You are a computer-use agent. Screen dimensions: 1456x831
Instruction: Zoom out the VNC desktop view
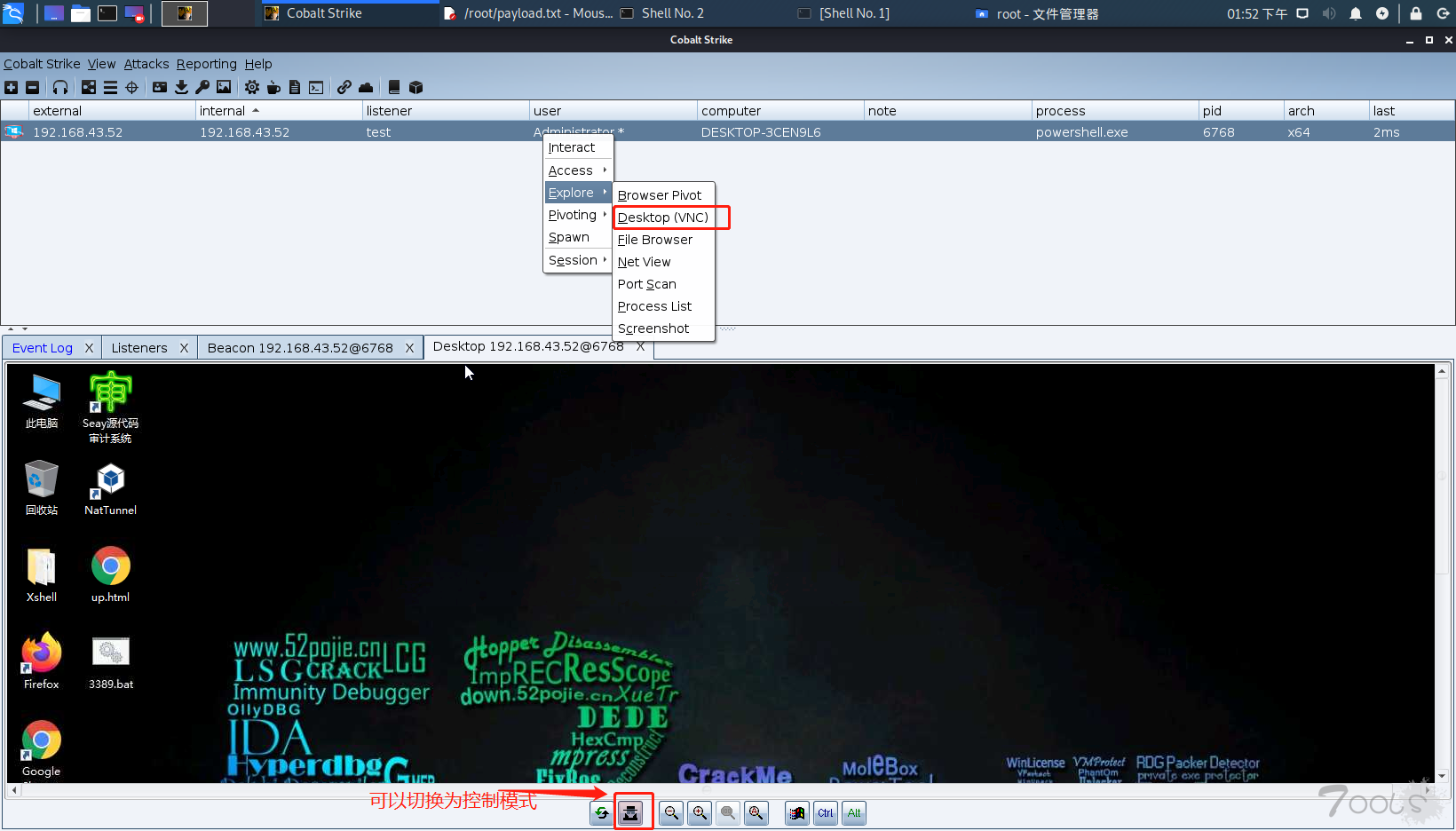pyautogui.click(x=672, y=812)
